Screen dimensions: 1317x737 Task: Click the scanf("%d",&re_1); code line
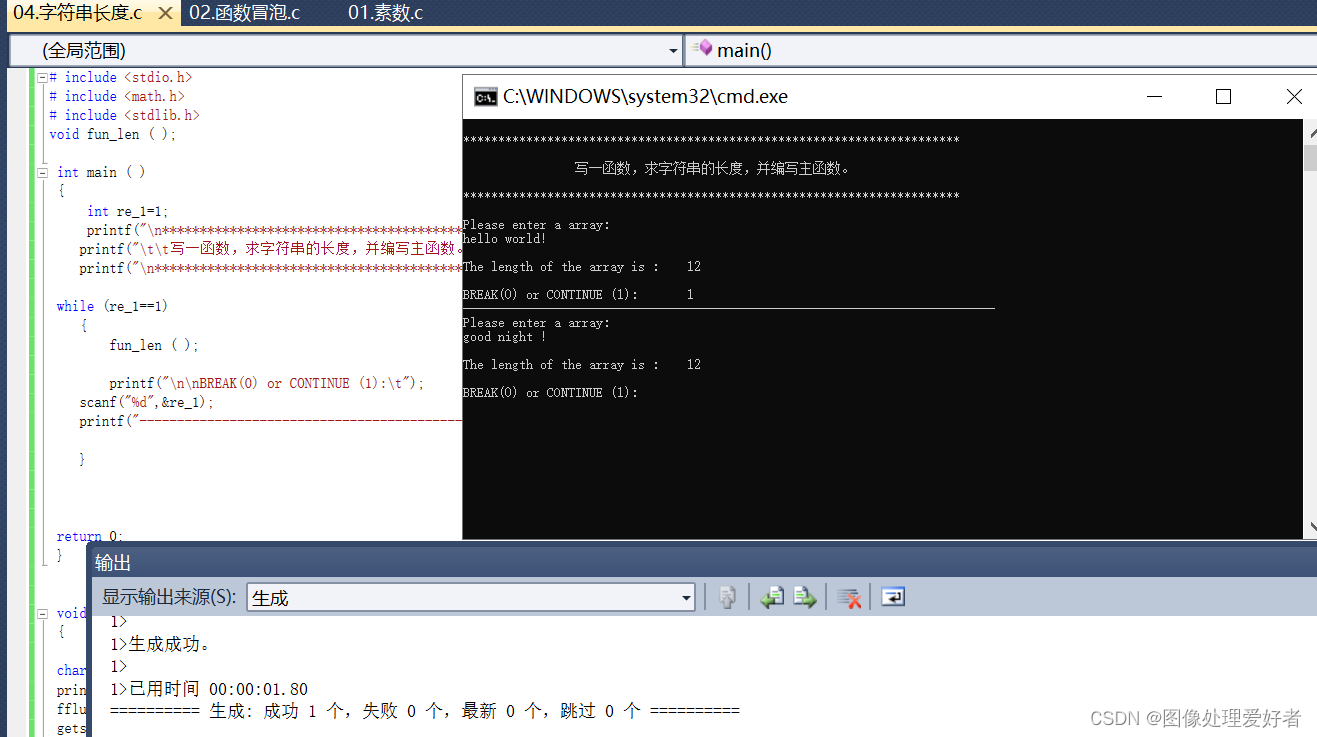click(x=147, y=402)
